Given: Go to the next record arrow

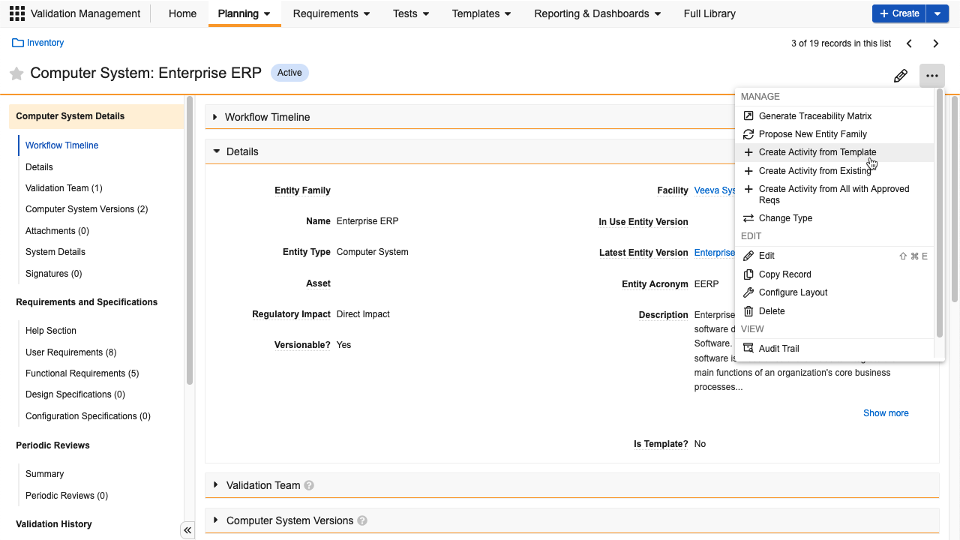Looking at the screenshot, I should [936, 44].
